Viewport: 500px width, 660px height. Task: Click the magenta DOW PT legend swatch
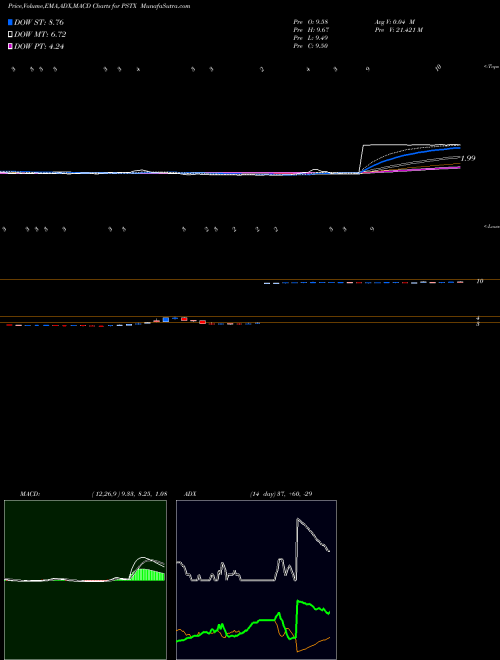[x=11, y=47]
